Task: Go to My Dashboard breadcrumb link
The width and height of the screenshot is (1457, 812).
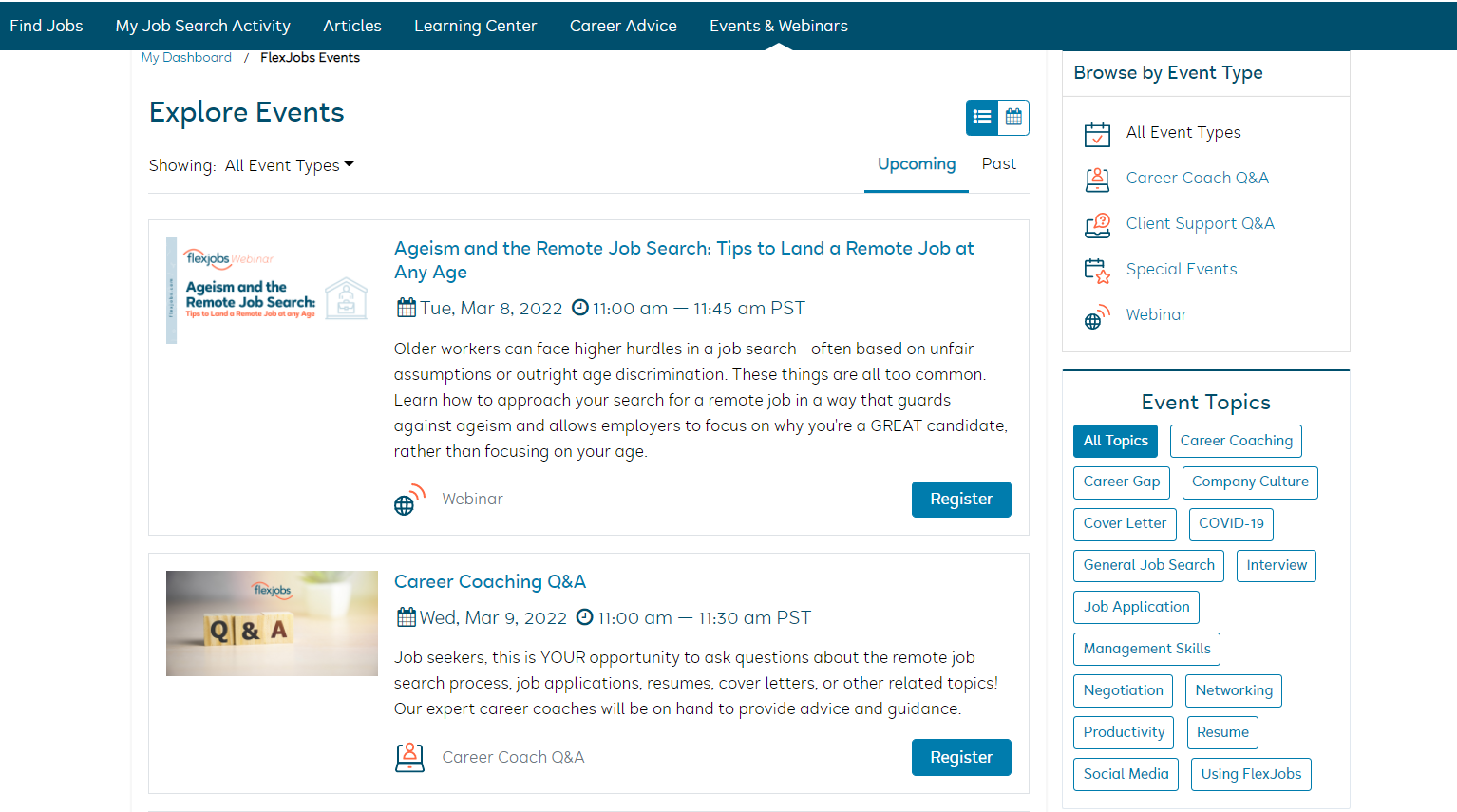Action: click(186, 57)
